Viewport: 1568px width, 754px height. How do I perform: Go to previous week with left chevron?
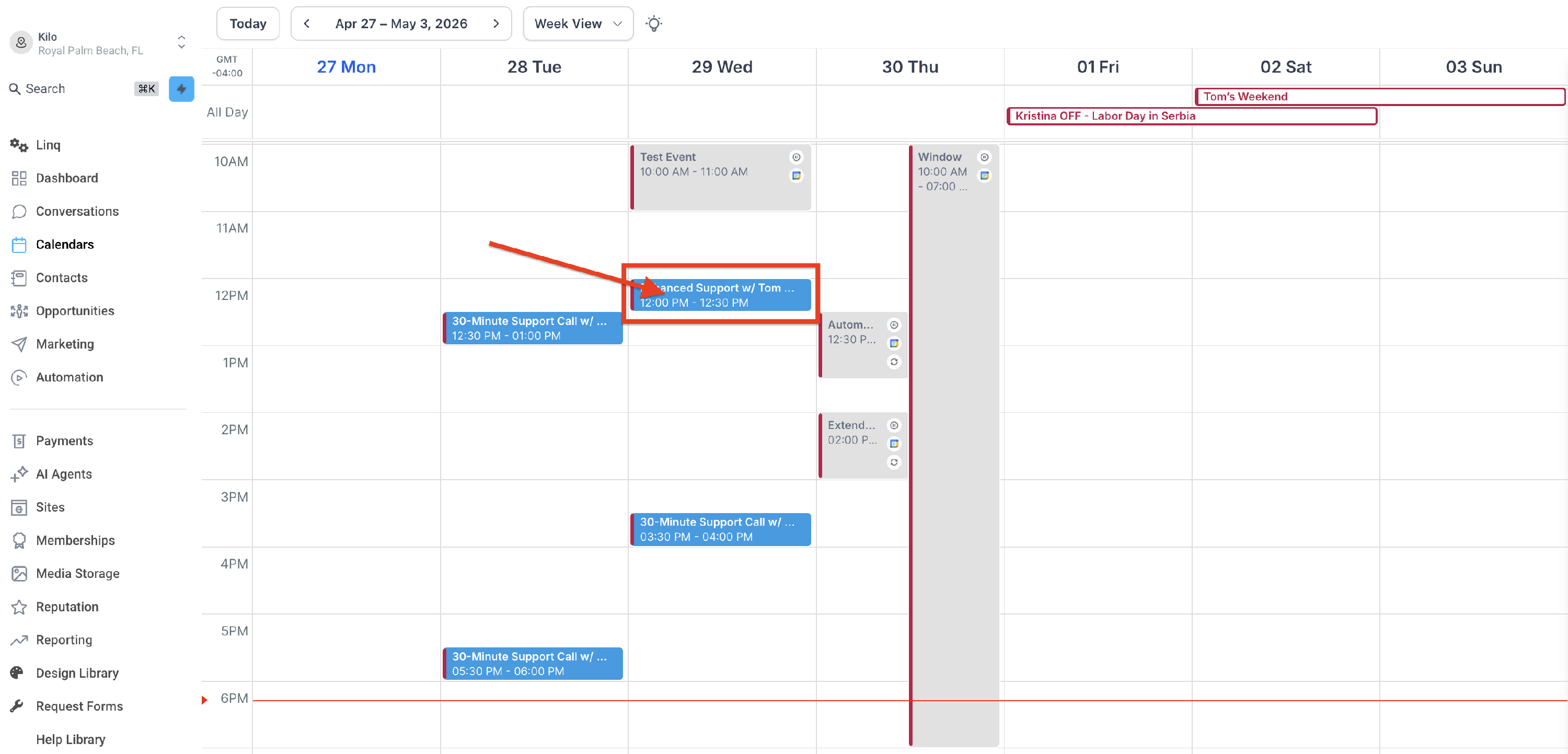307,24
